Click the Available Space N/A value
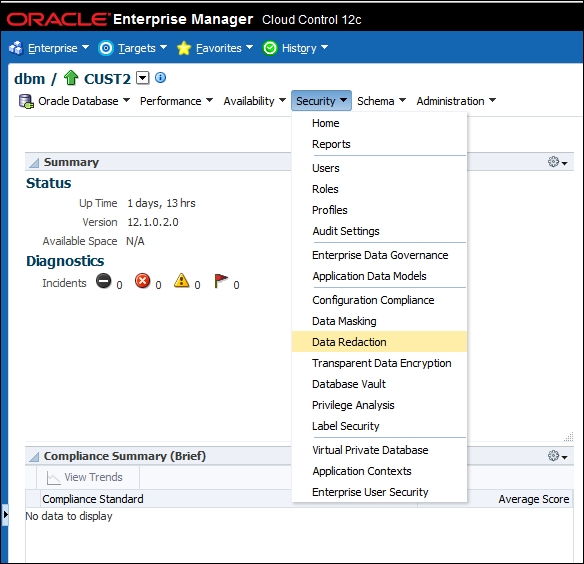This screenshot has width=584, height=564. tap(135, 241)
